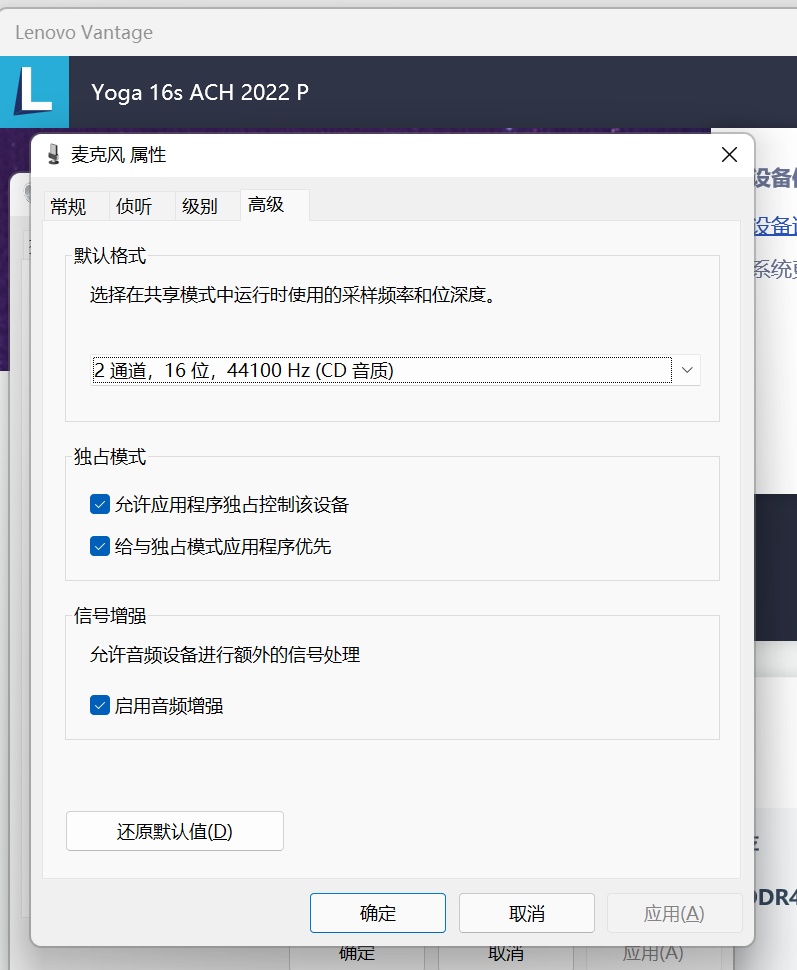Go to the 级别 tab
This screenshot has height=970, width=797.
coord(200,206)
